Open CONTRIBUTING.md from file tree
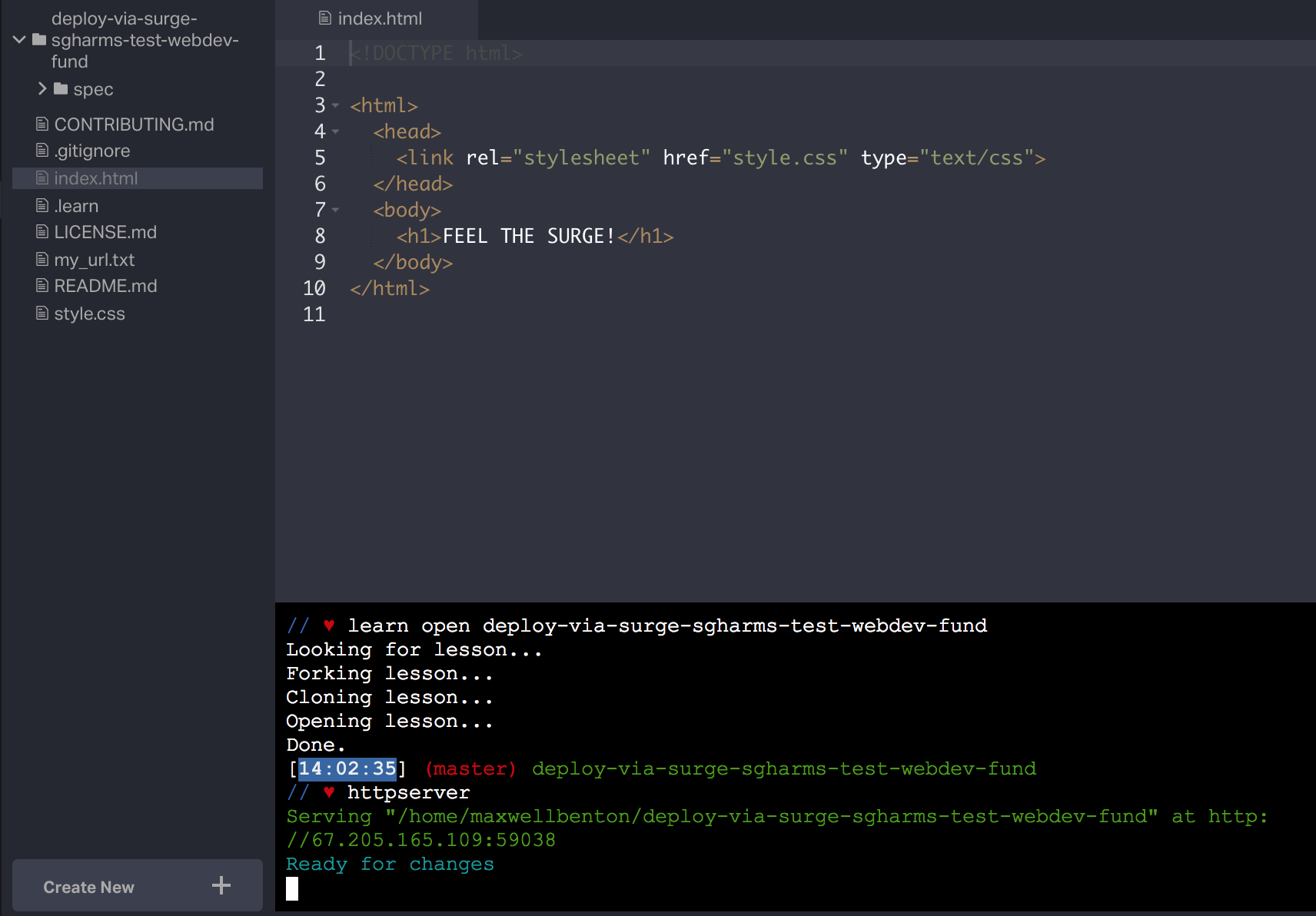This screenshot has width=1316, height=916. [134, 124]
